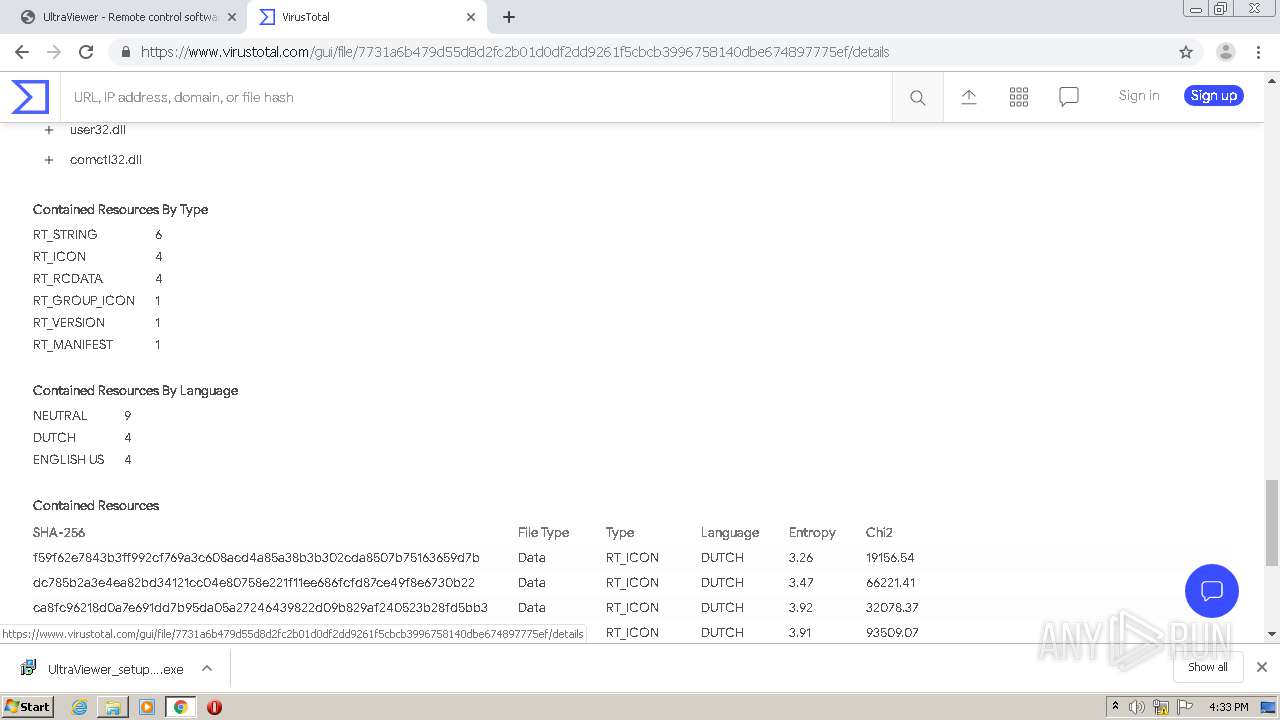The width and height of the screenshot is (1280, 720).
Task: Click Chrome icon in taskbar
Action: [180, 707]
